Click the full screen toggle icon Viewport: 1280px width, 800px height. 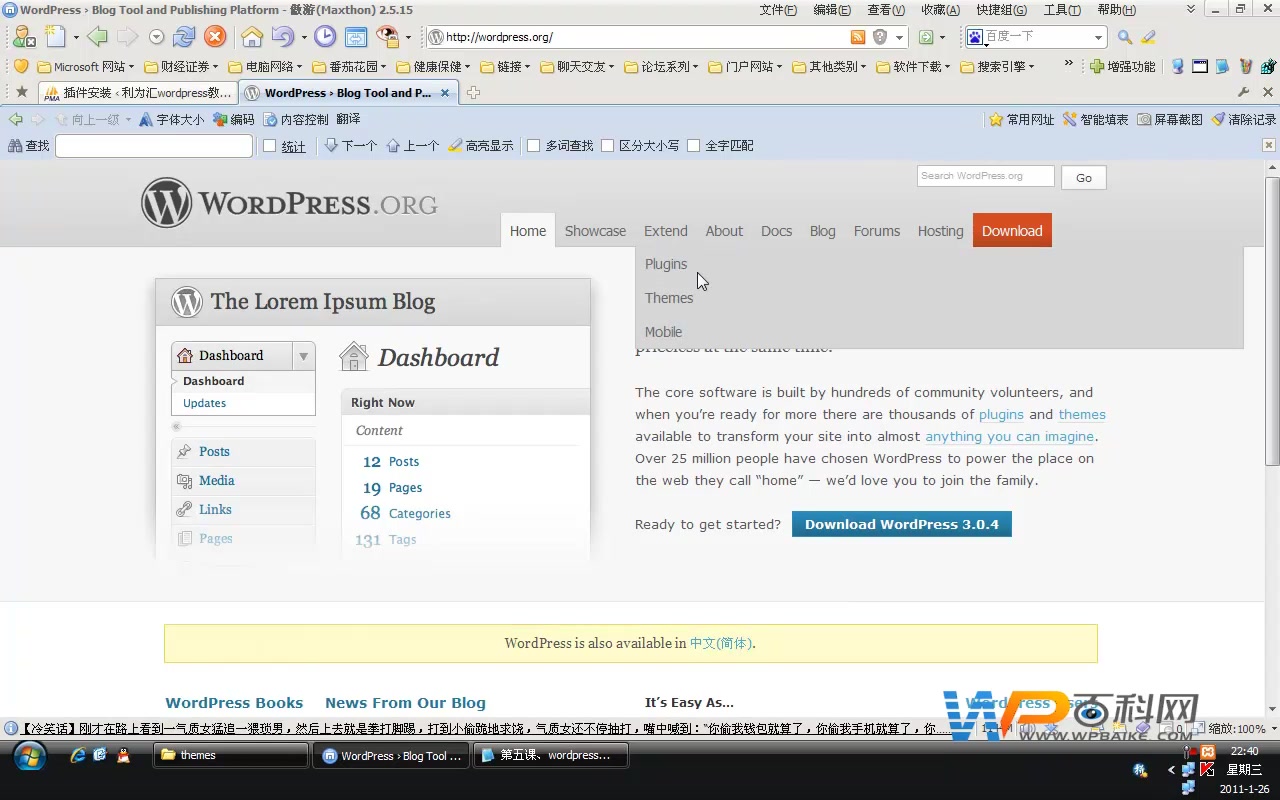(x=356, y=37)
